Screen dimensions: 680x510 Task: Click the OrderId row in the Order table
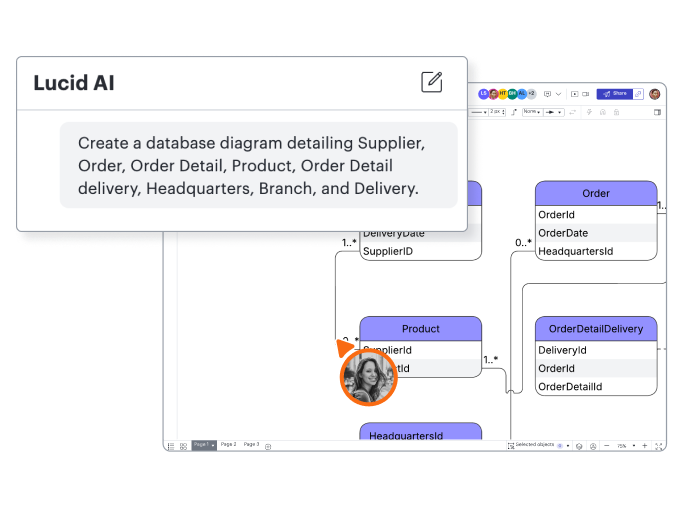coord(596,215)
